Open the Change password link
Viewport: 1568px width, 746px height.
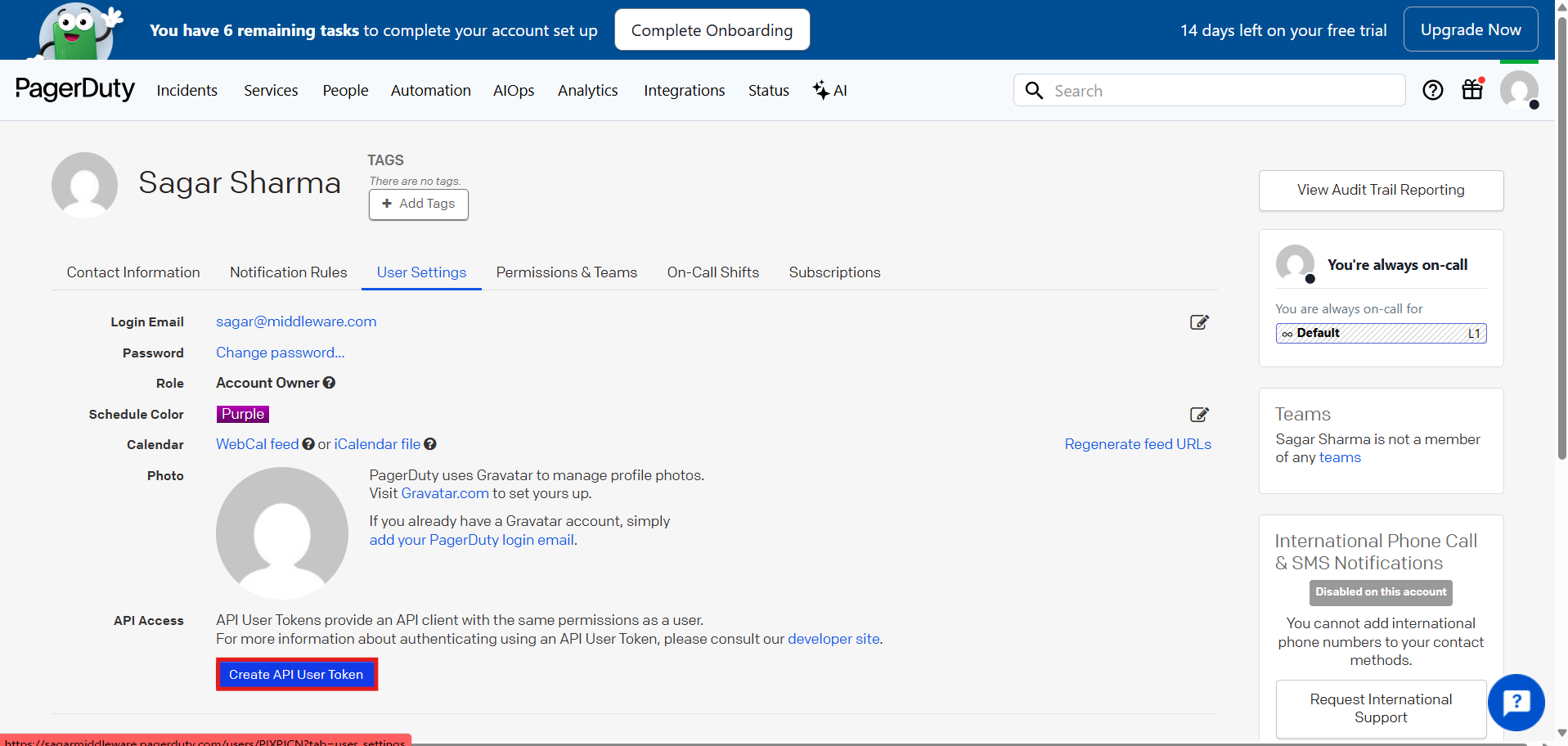click(x=280, y=353)
